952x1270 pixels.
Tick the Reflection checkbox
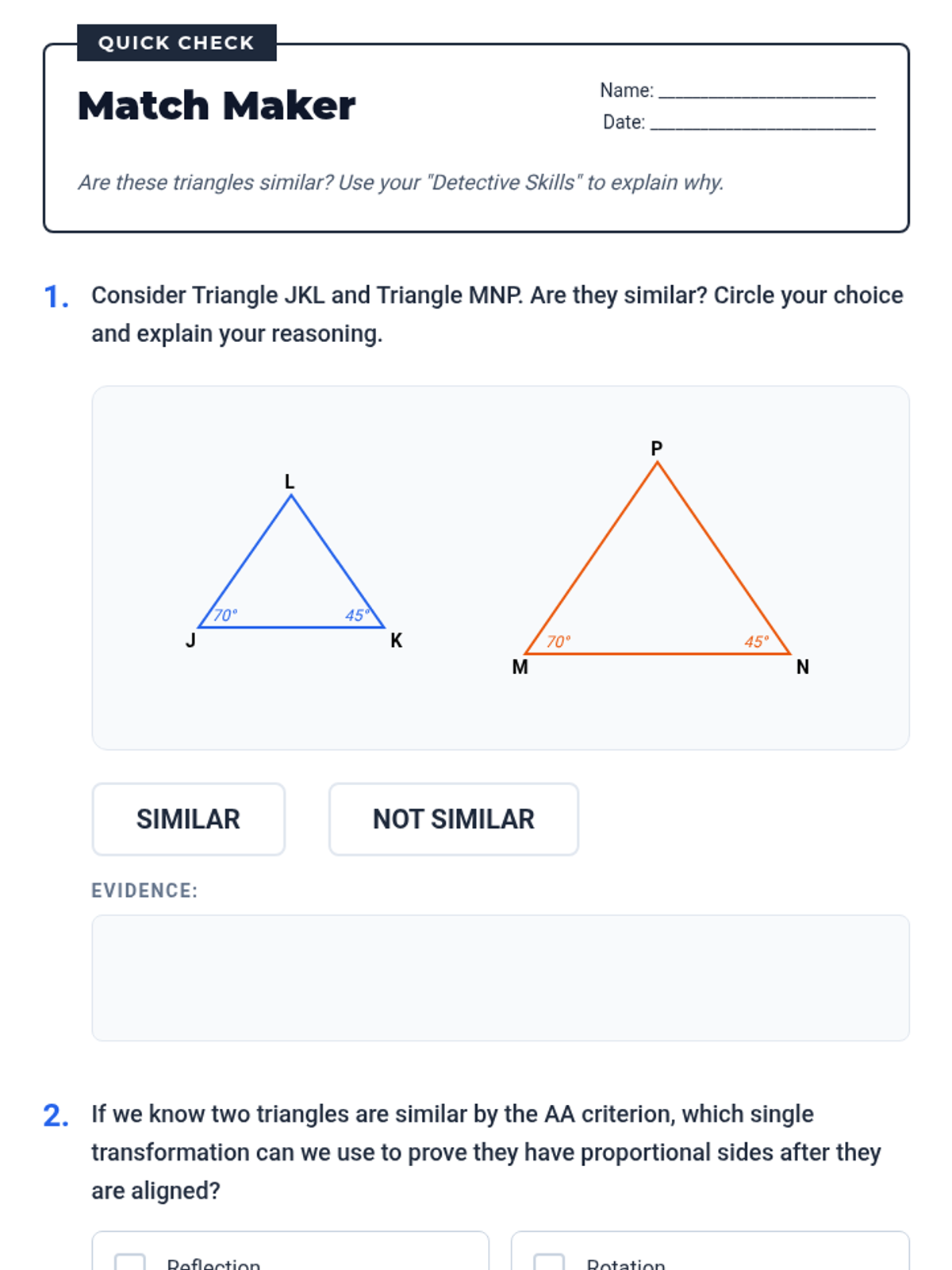(130, 1262)
